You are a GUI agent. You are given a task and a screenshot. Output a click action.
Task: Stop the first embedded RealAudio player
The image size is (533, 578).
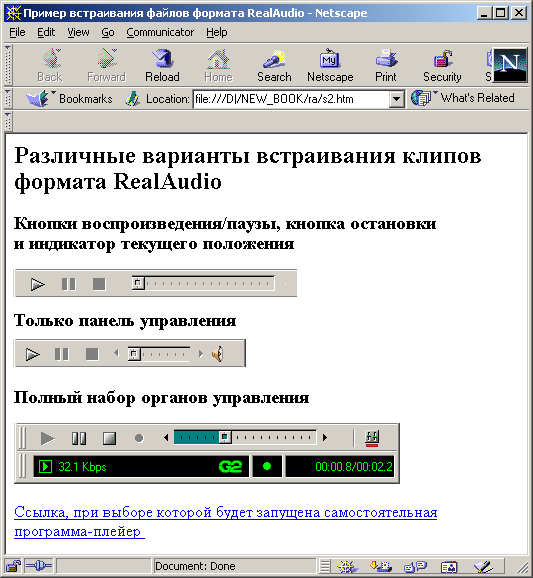point(99,284)
